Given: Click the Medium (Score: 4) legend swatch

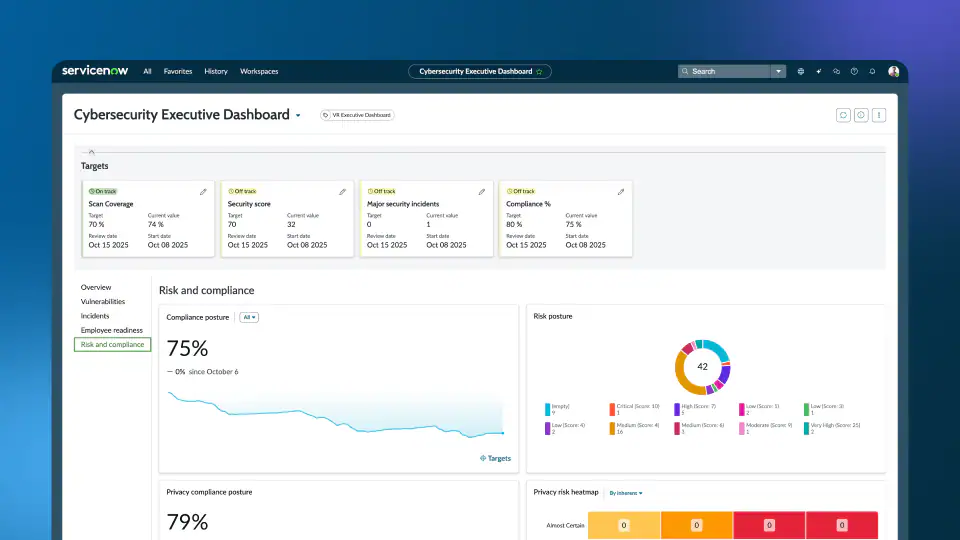Looking at the screenshot, I should [x=612, y=429].
